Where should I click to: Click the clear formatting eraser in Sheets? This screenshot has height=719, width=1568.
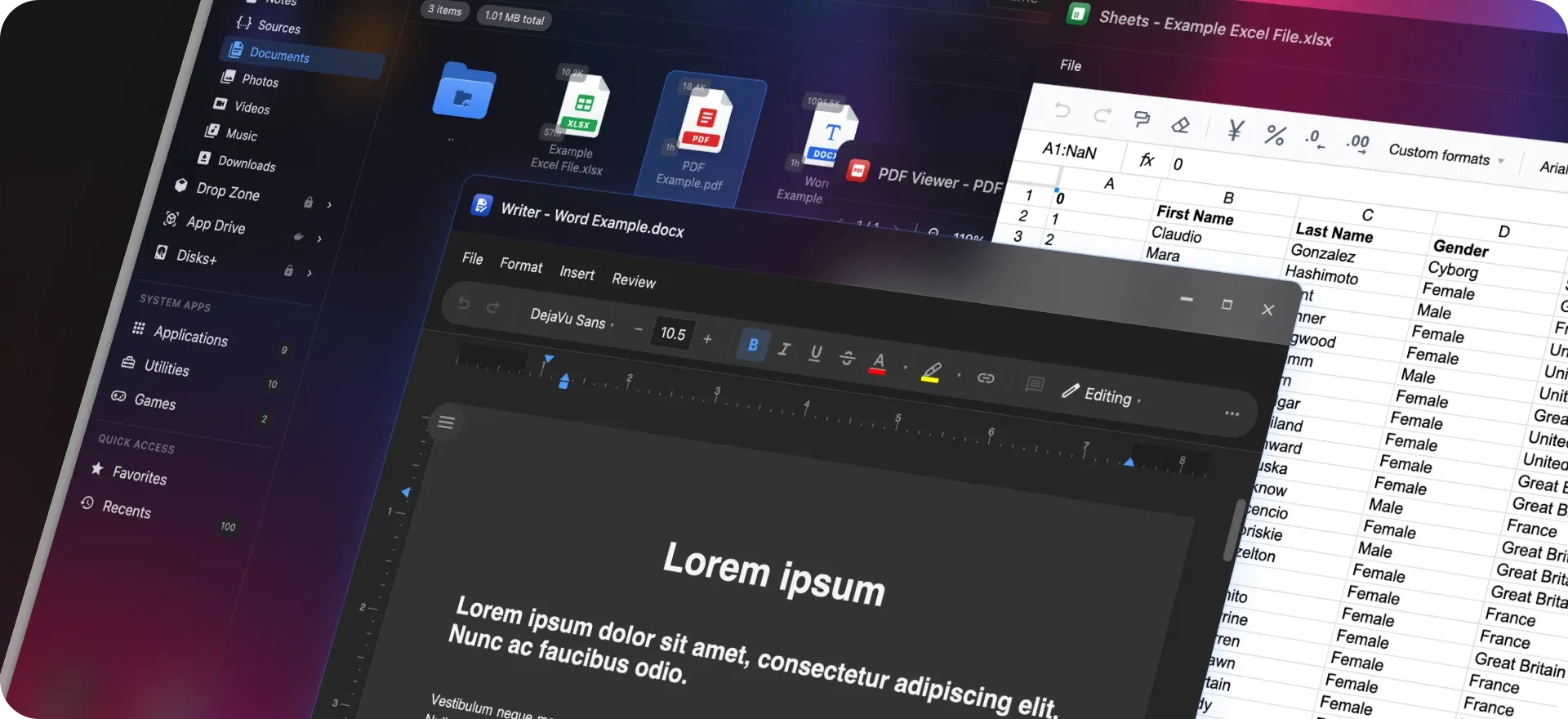[1180, 125]
